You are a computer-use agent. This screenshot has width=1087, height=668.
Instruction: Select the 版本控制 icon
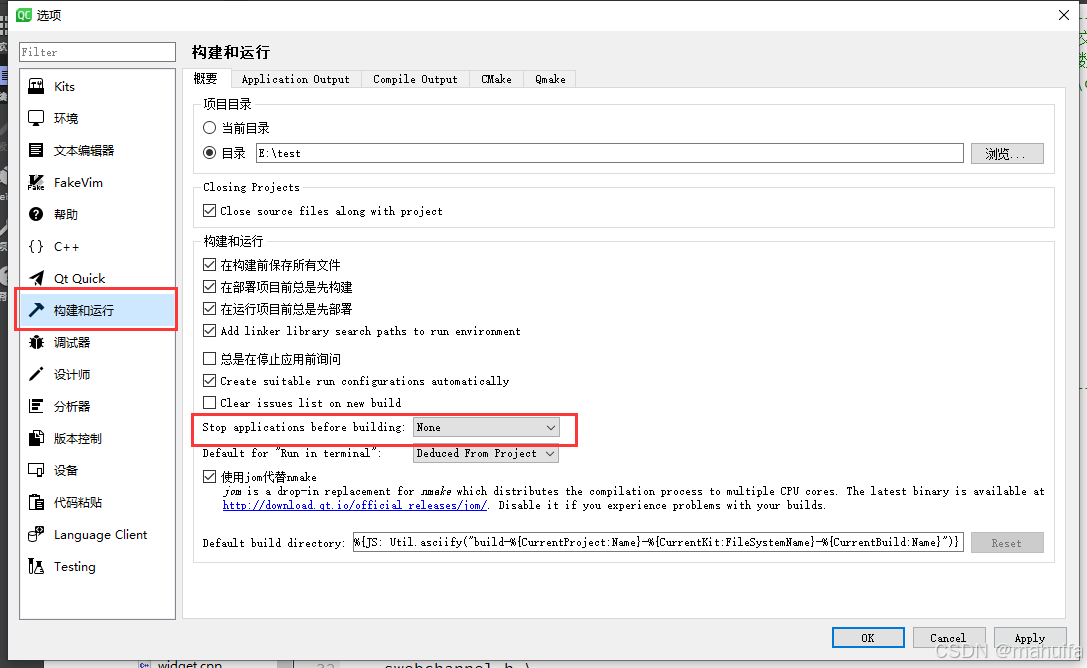[x=36, y=438]
